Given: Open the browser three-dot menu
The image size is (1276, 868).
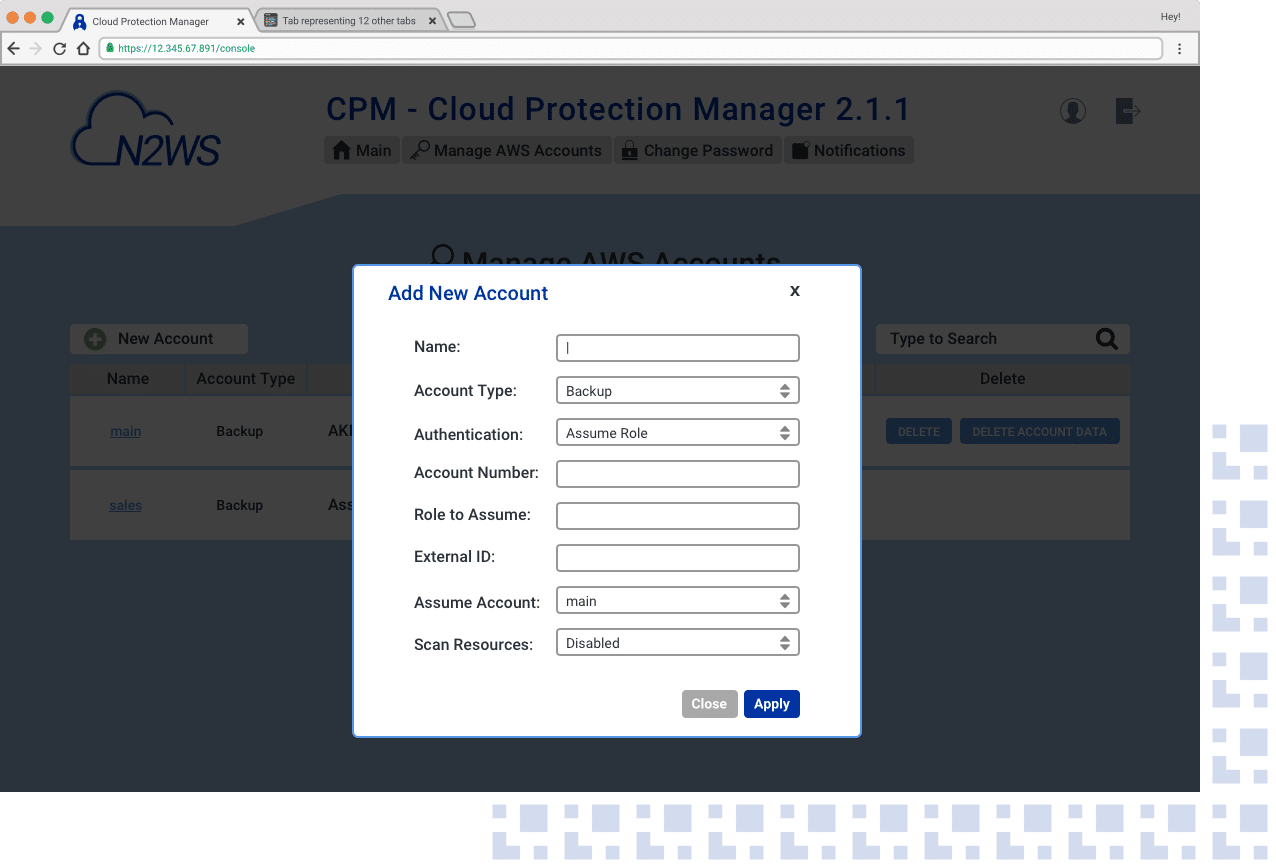Looking at the screenshot, I should (1180, 48).
